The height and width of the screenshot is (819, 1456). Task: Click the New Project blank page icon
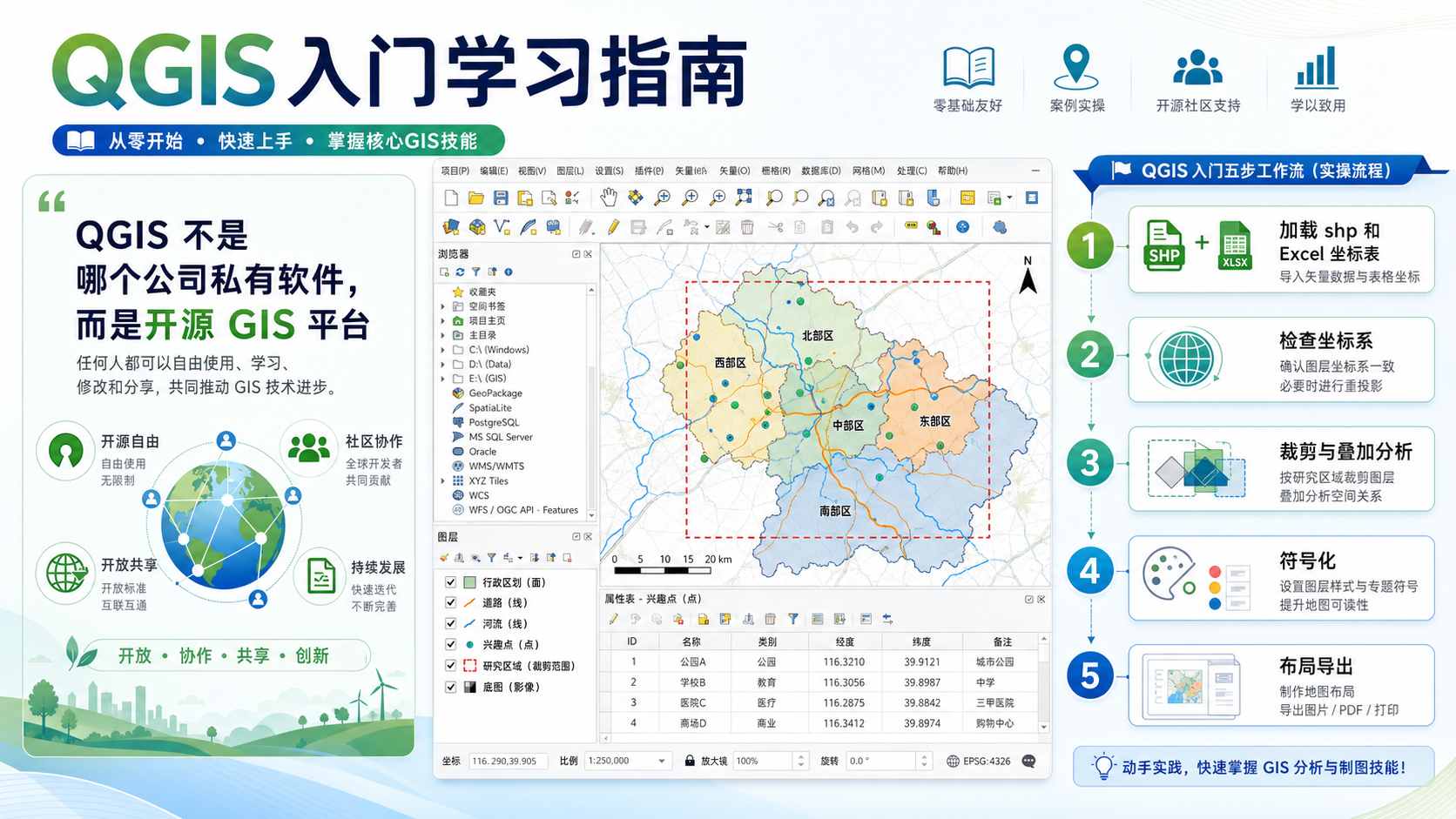(x=451, y=198)
